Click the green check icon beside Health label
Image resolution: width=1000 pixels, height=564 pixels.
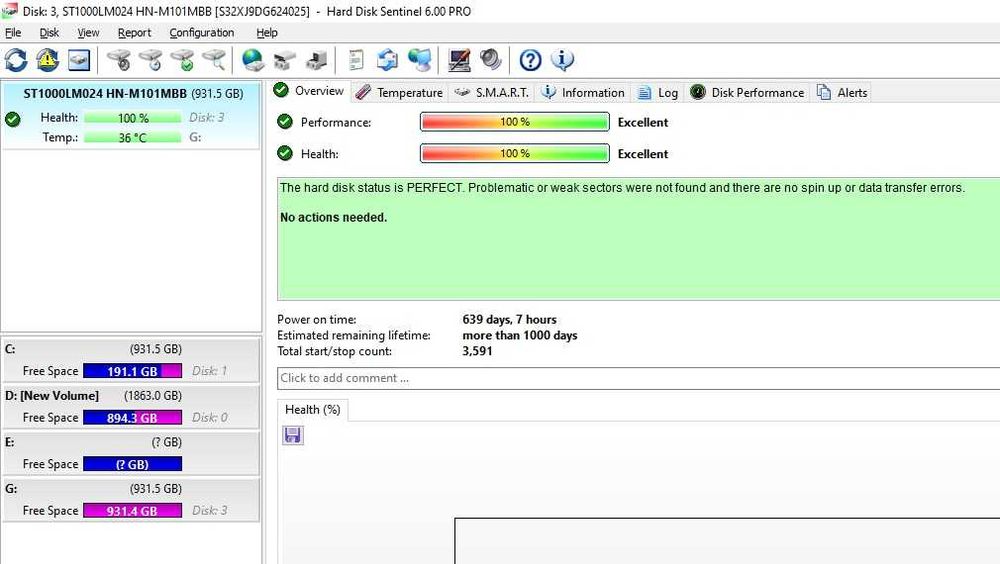285,153
